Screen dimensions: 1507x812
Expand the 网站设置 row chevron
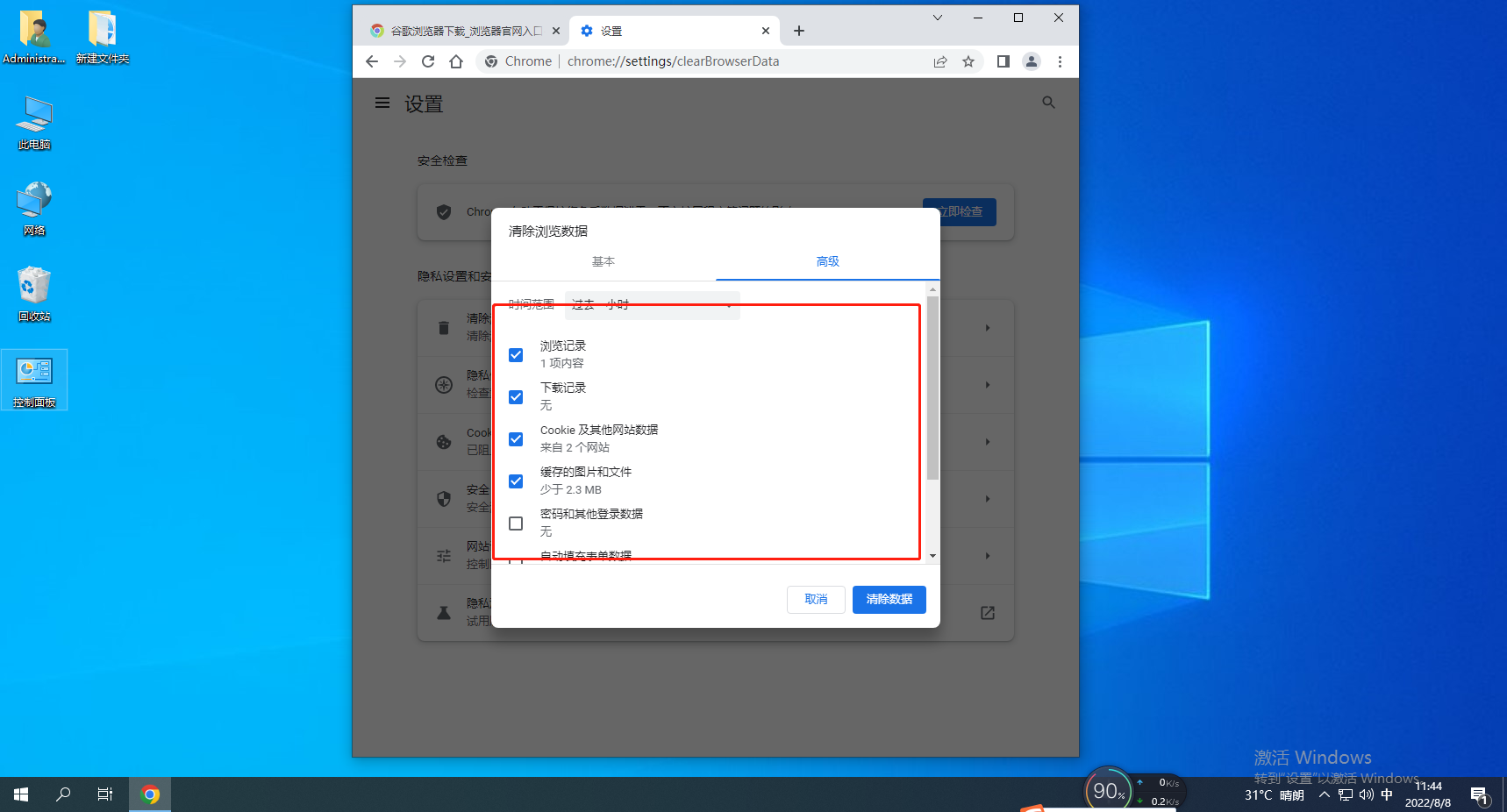(x=988, y=555)
